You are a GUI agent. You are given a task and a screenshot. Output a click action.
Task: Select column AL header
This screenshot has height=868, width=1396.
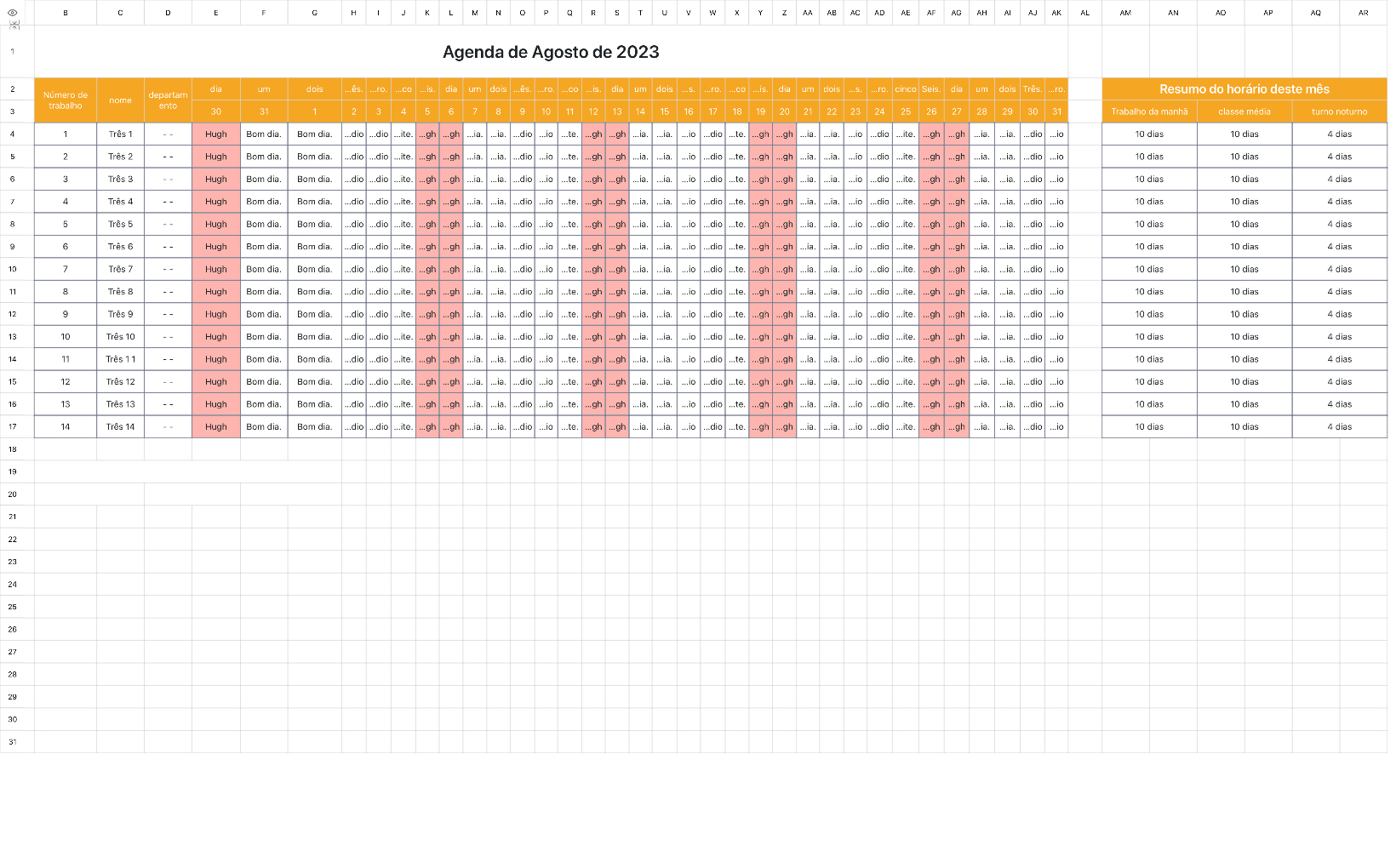tap(1084, 13)
